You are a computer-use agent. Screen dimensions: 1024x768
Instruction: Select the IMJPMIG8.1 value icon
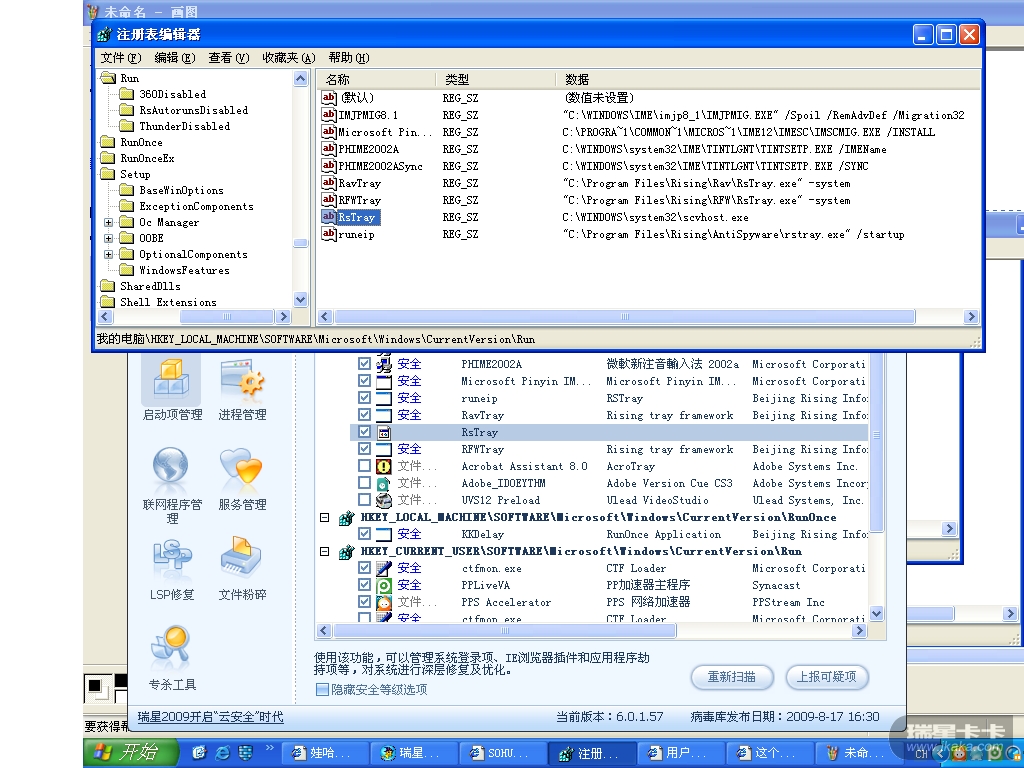pos(328,115)
